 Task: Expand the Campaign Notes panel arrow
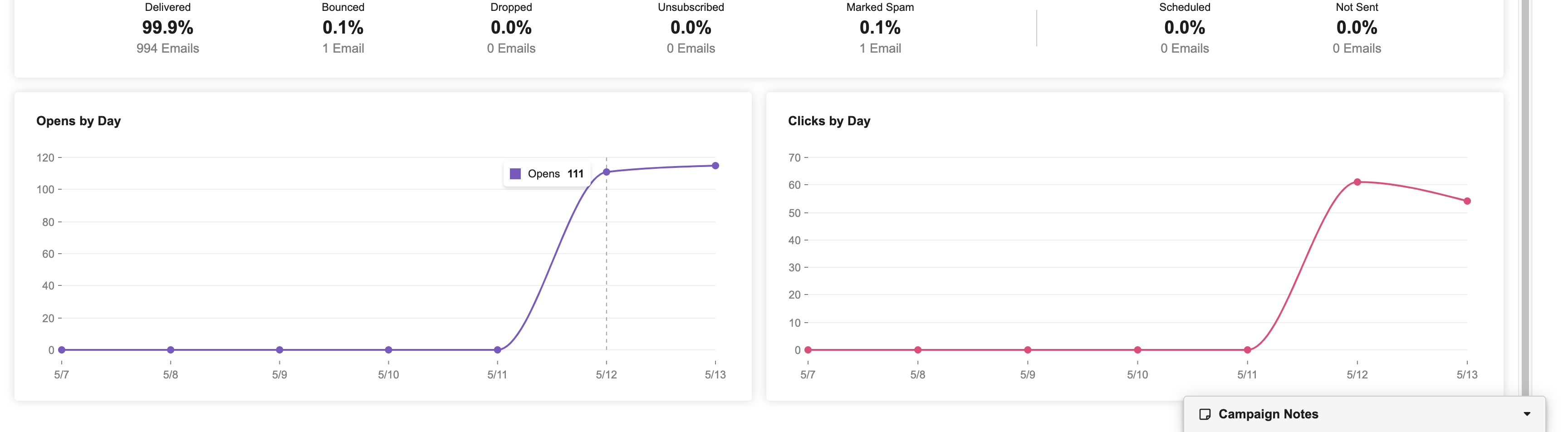click(x=1527, y=414)
